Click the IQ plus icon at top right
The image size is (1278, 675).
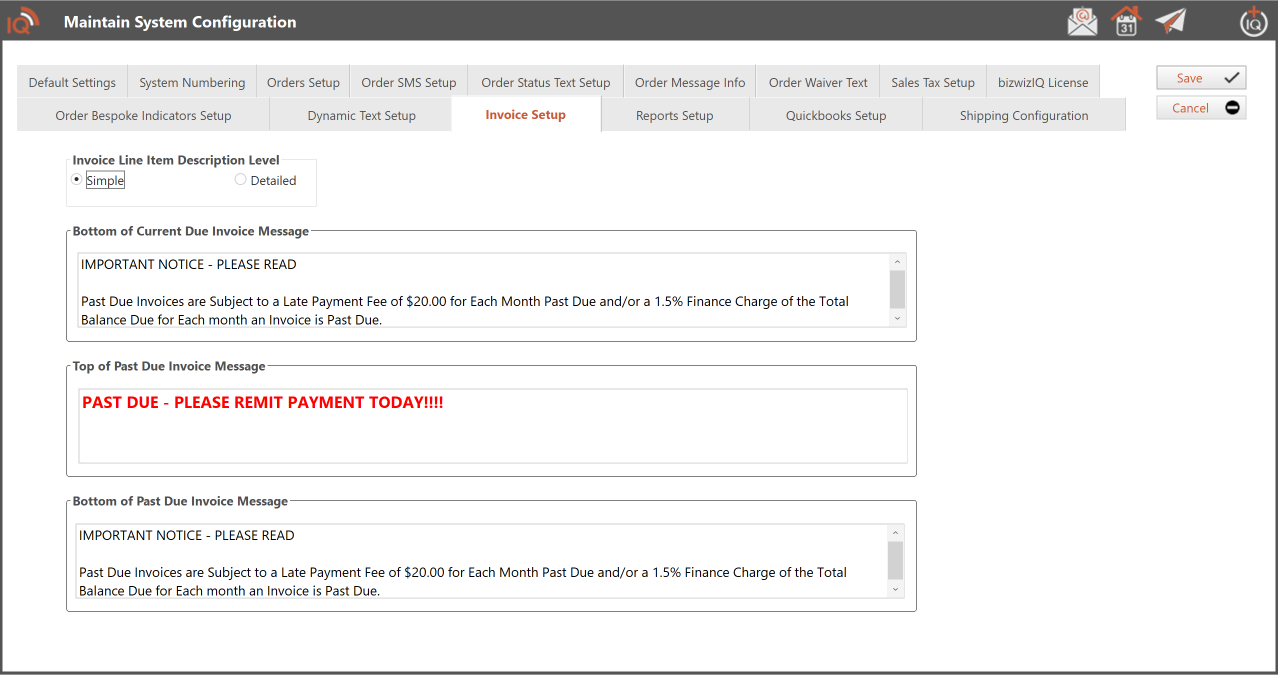coord(1253,21)
